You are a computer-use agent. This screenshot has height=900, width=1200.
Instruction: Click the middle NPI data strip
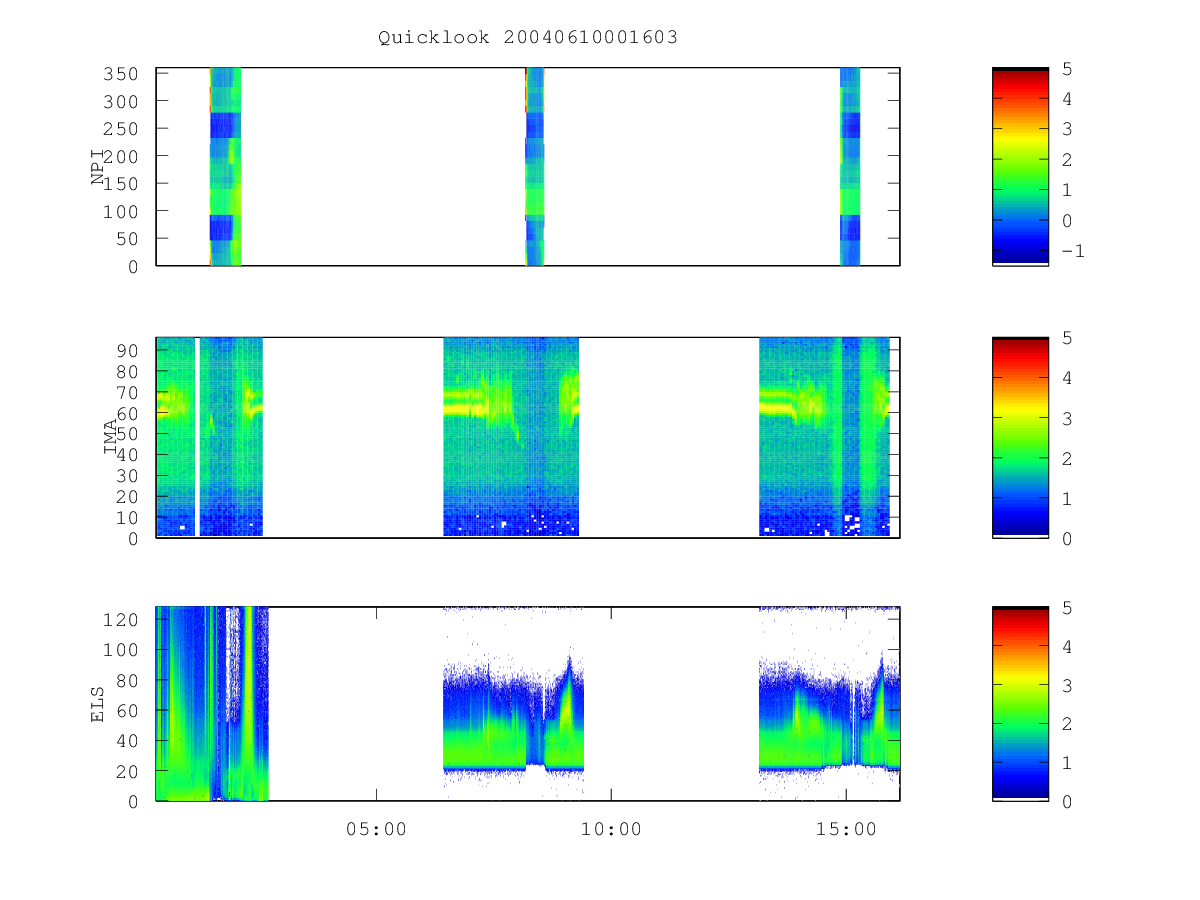pos(535,166)
